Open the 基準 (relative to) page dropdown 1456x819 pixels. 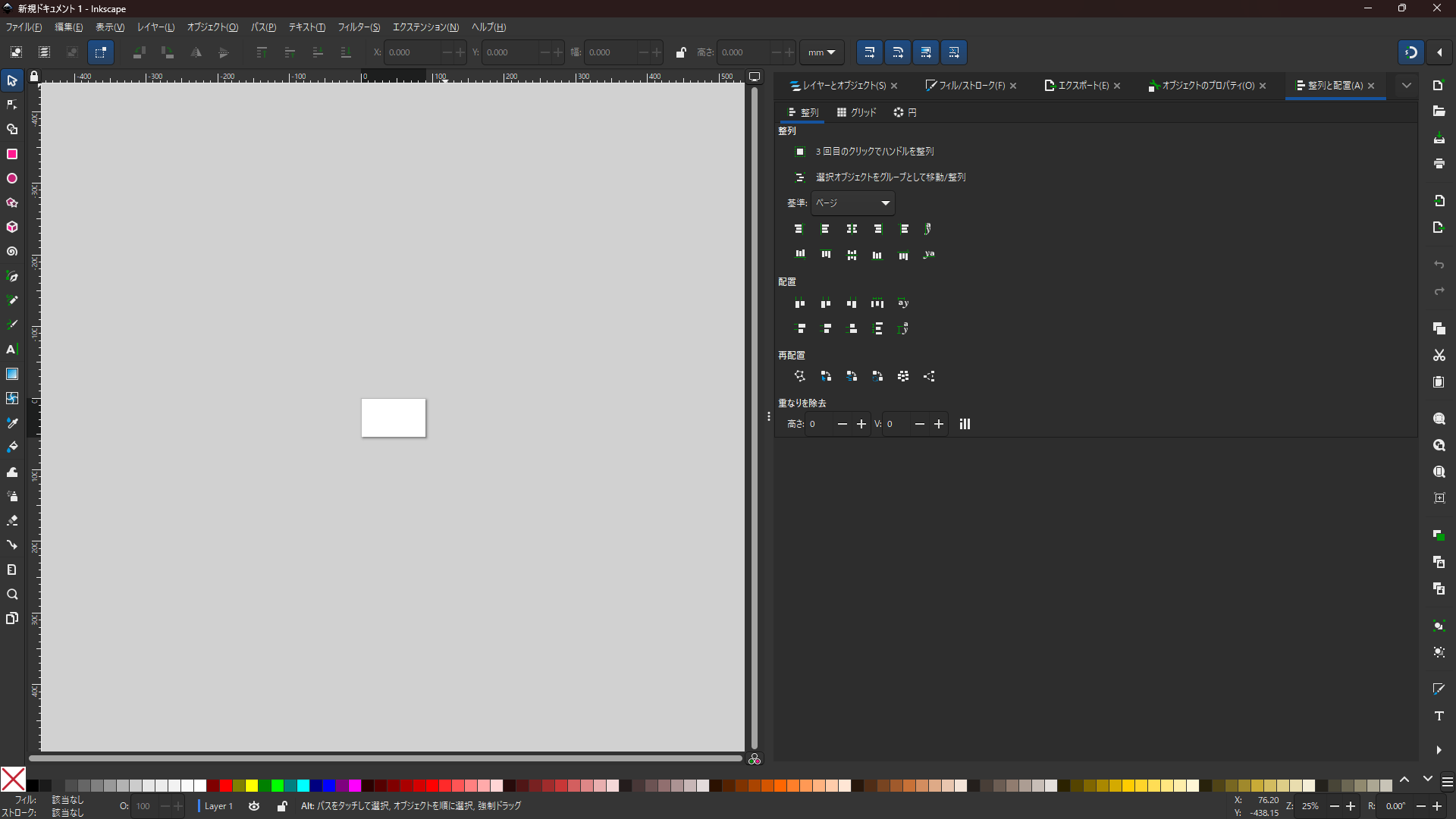853,203
